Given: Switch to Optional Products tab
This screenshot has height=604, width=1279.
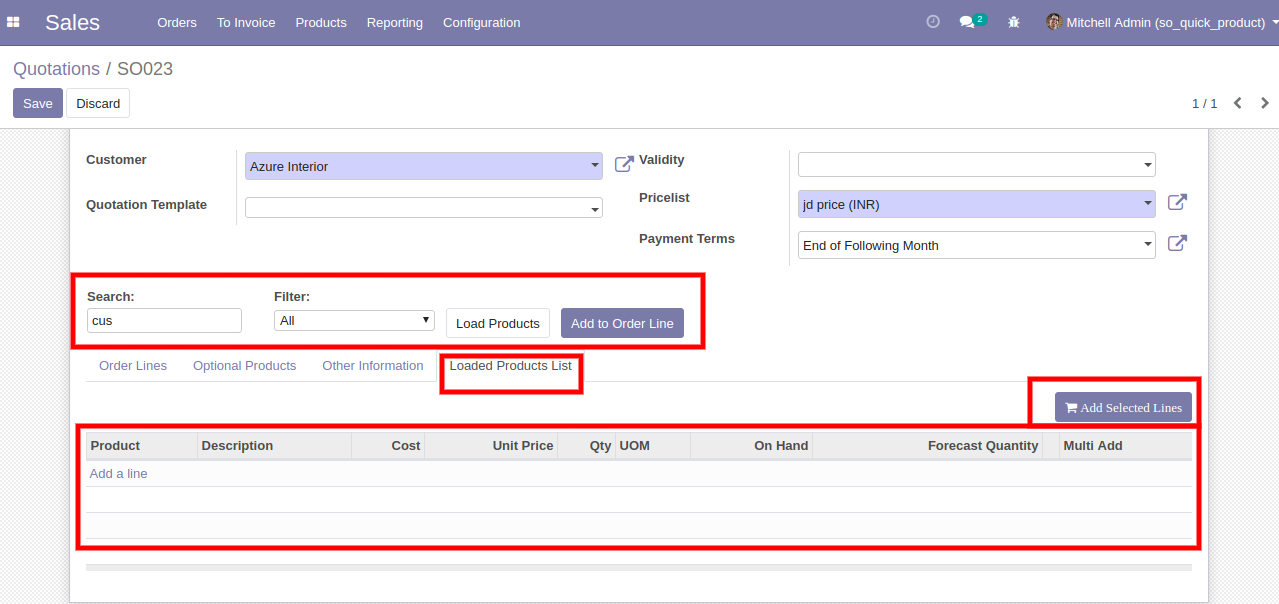Looking at the screenshot, I should pyautogui.click(x=244, y=366).
